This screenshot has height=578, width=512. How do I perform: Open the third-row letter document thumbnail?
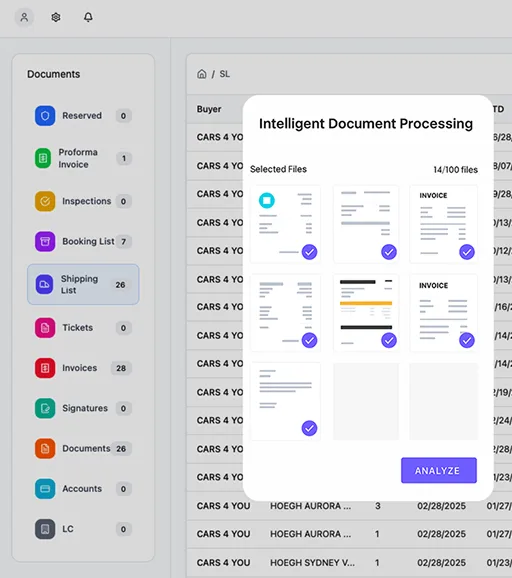tap(285, 401)
